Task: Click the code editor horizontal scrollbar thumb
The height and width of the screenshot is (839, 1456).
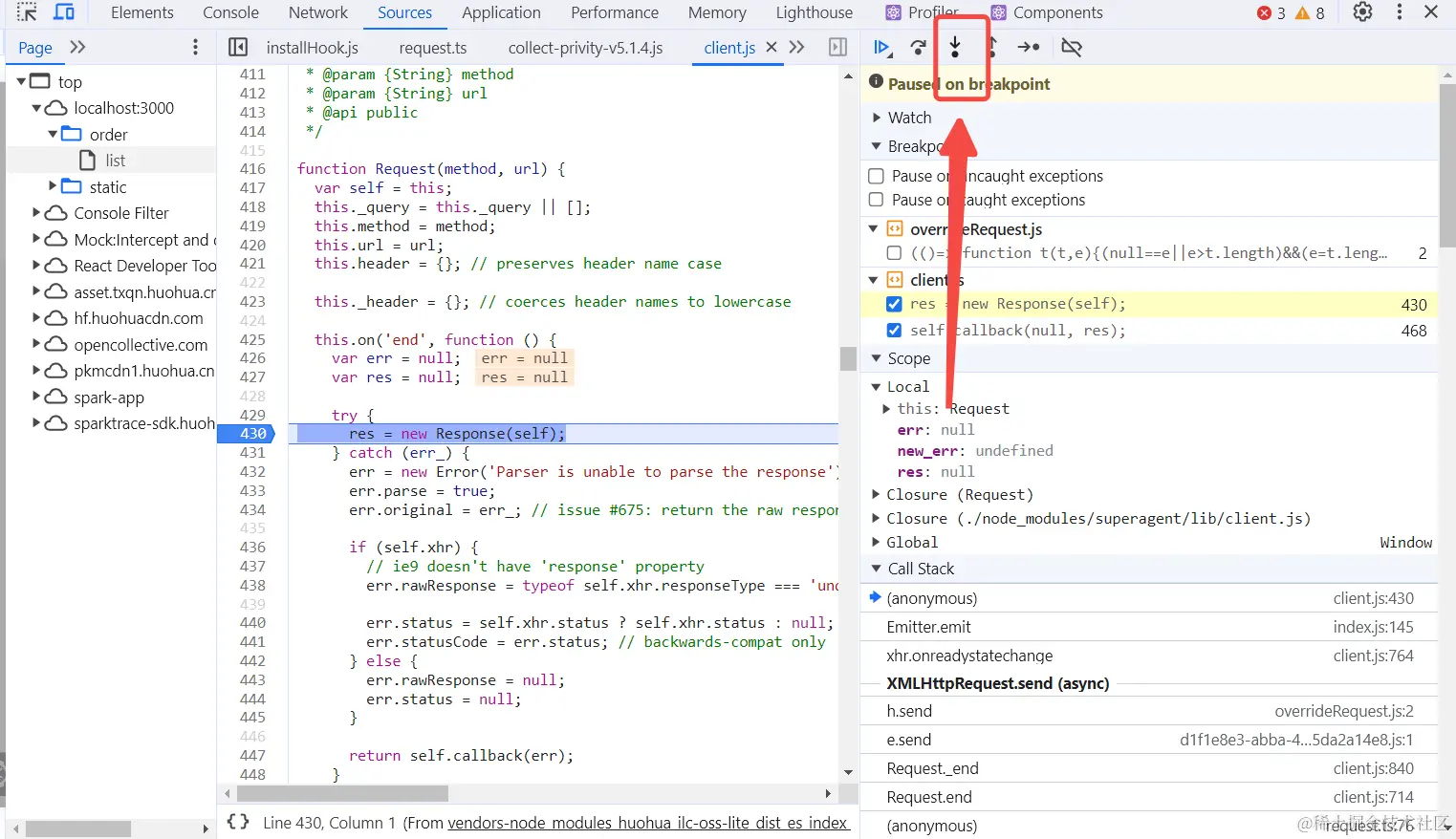Action: pyautogui.click(x=342, y=793)
